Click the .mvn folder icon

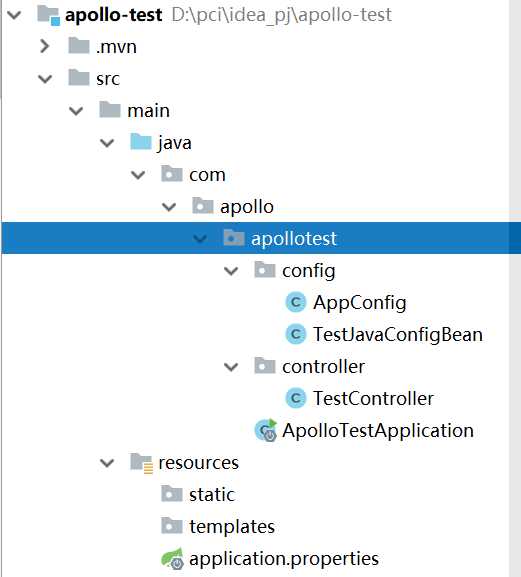pyautogui.click(x=79, y=46)
